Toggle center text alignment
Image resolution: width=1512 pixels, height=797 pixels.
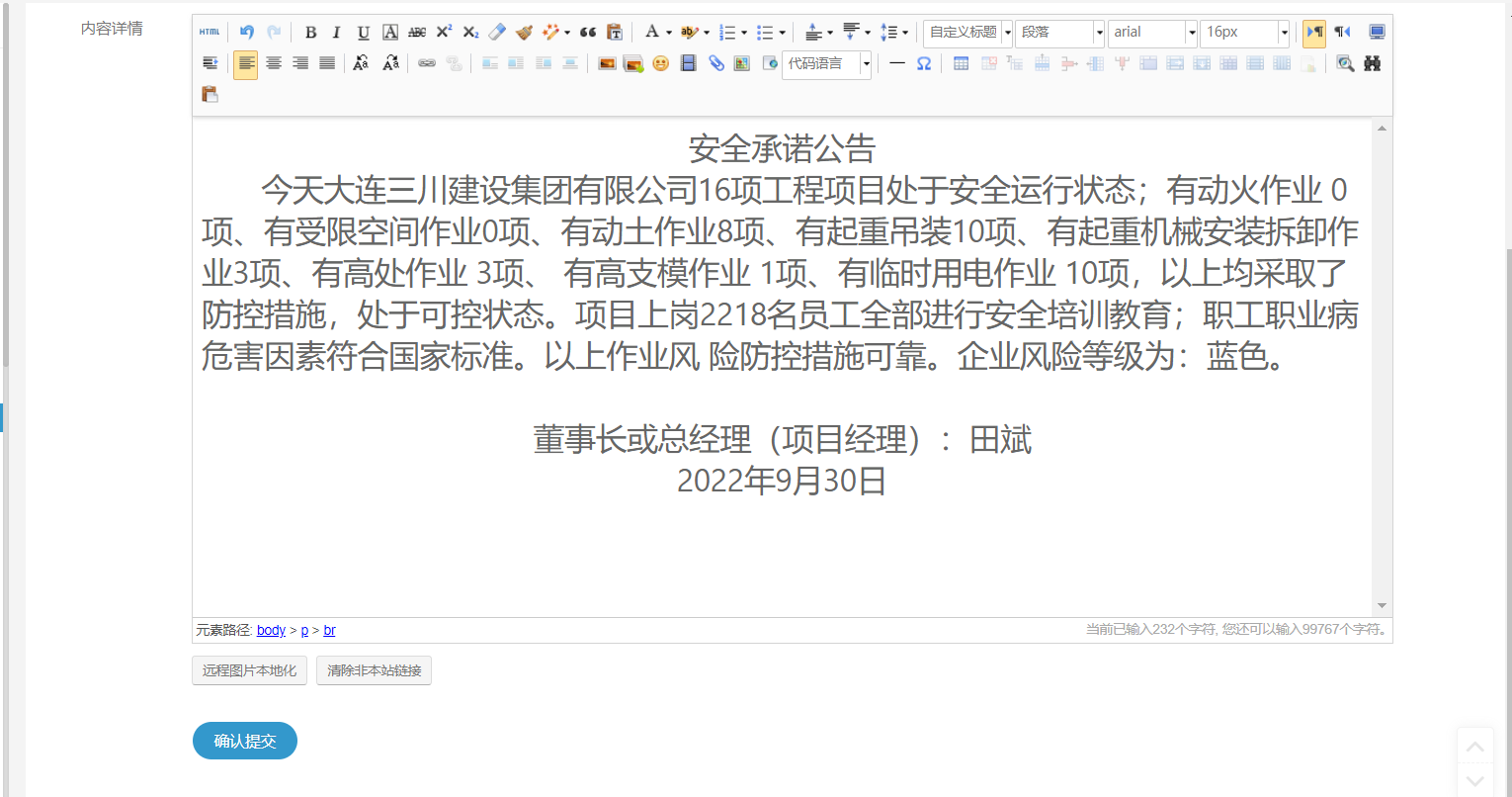(274, 63)
